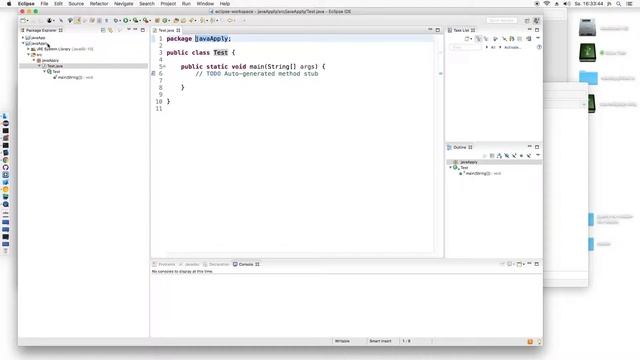The height and width of the screenshot is (360, 640).
Task: Open the Java perspective icon at top right
Action: coord(536,20)
